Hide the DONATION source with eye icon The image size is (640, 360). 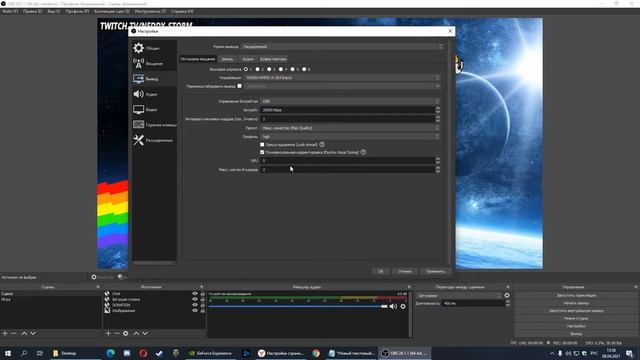tap(195, 305)
